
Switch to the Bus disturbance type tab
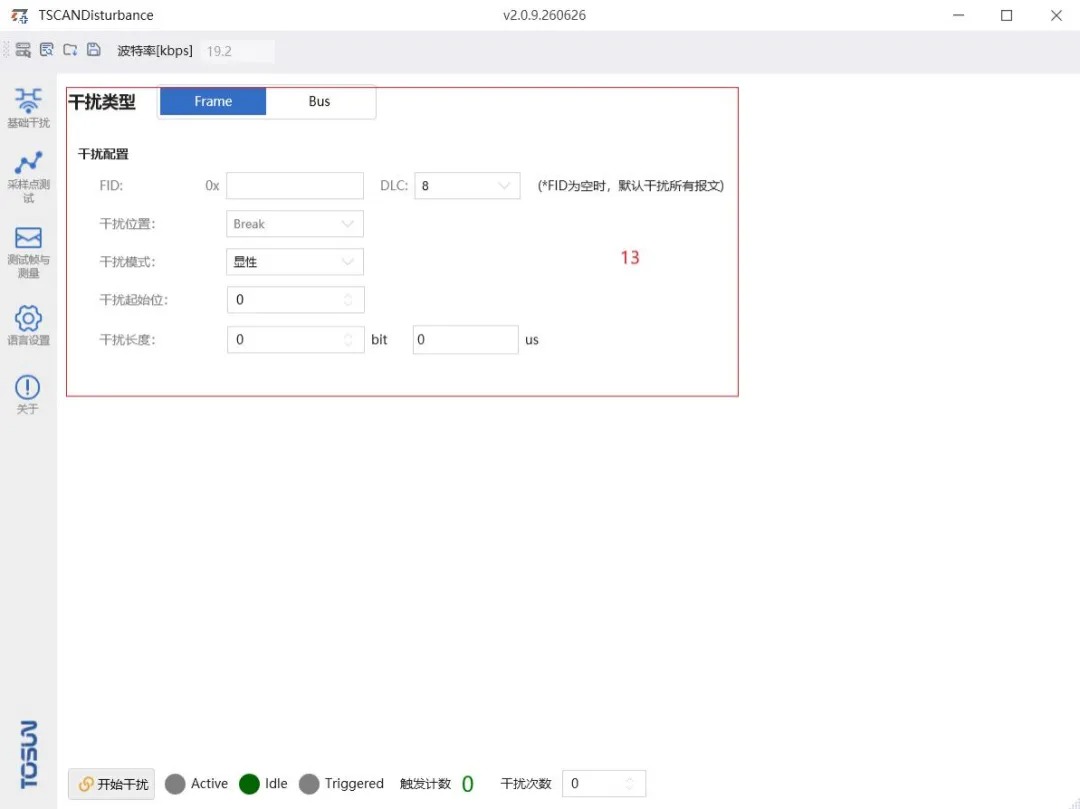(x=320, y=101)
